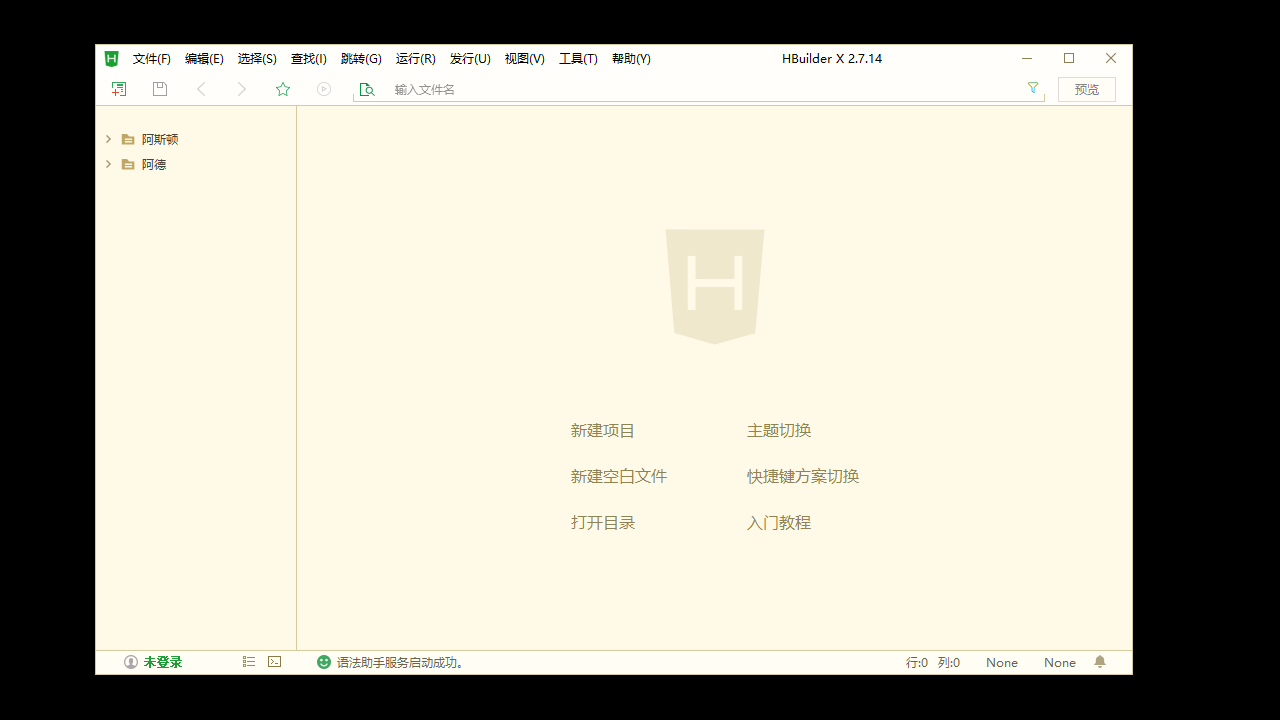Click the 预览 preview button
The image size is (1280, 720).
(1087, 89)
